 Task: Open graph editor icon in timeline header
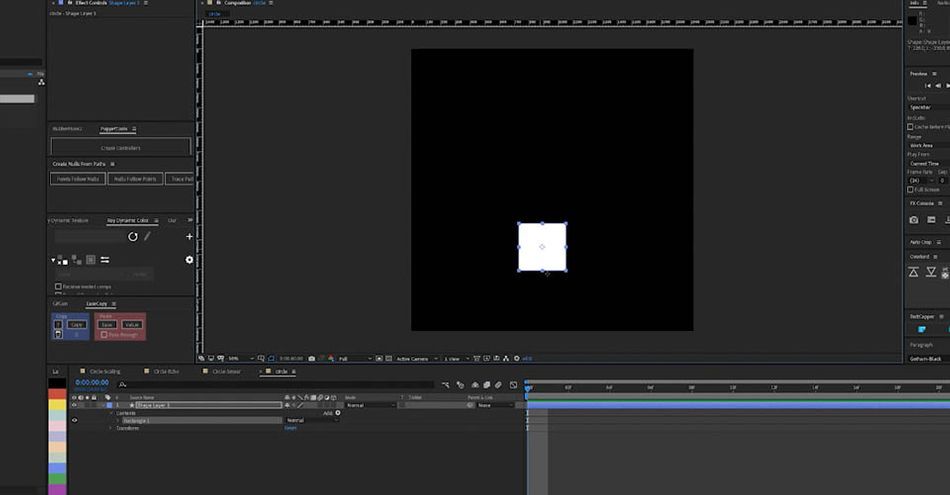(513, 385)
